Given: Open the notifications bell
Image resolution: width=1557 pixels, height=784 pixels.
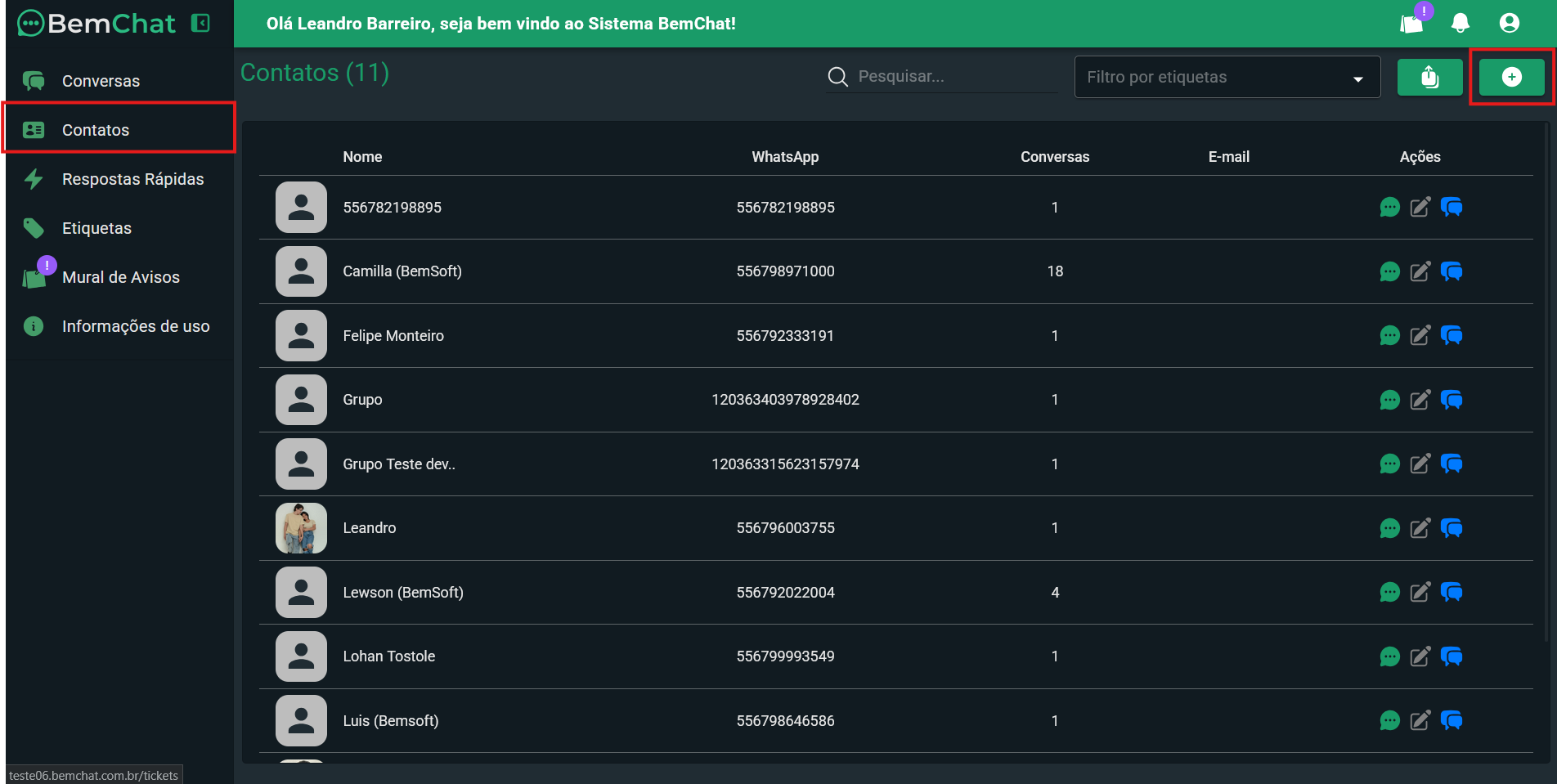Looking at the screenshot, I should point(1460,23).
